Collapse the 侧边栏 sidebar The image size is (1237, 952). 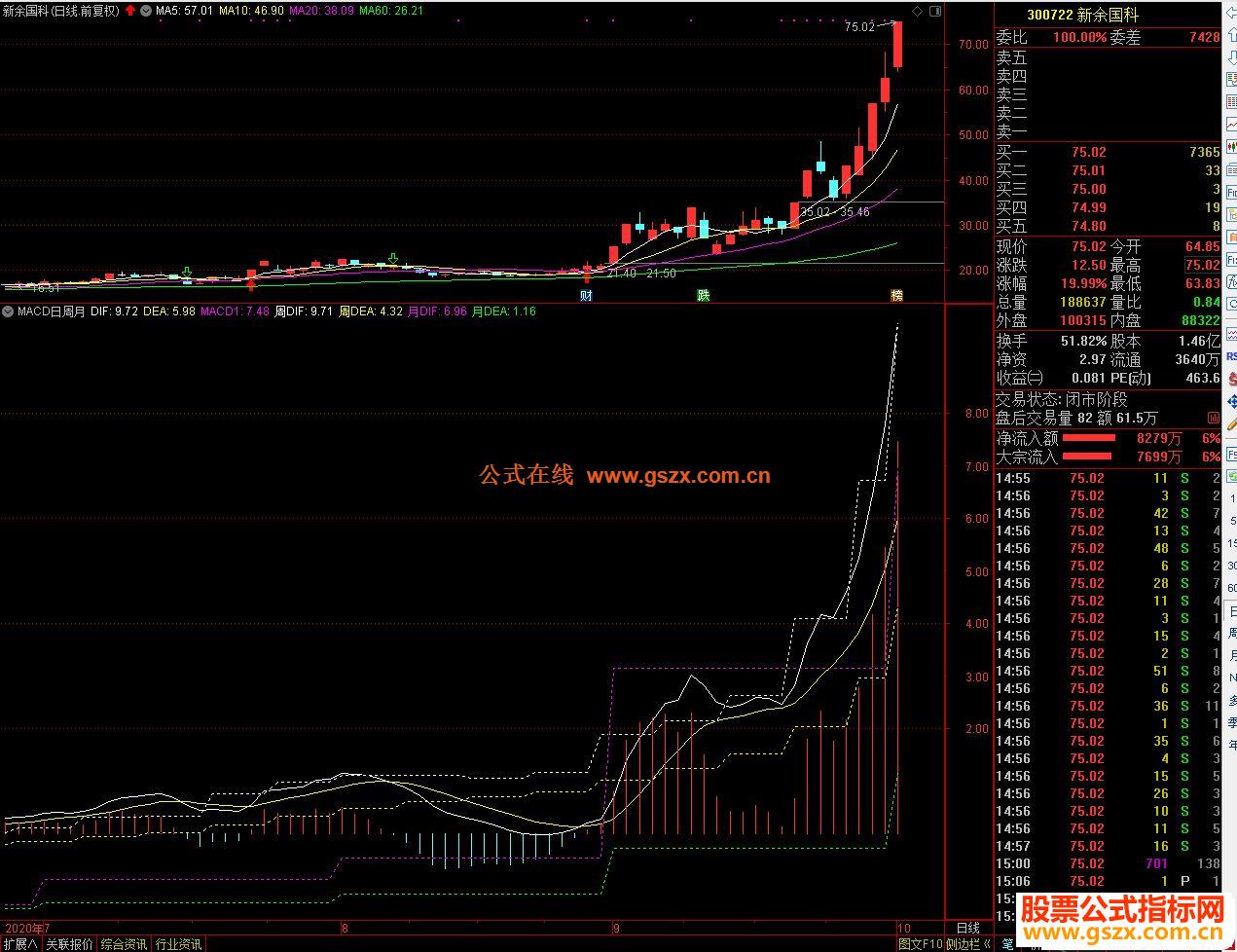point(967,944)
